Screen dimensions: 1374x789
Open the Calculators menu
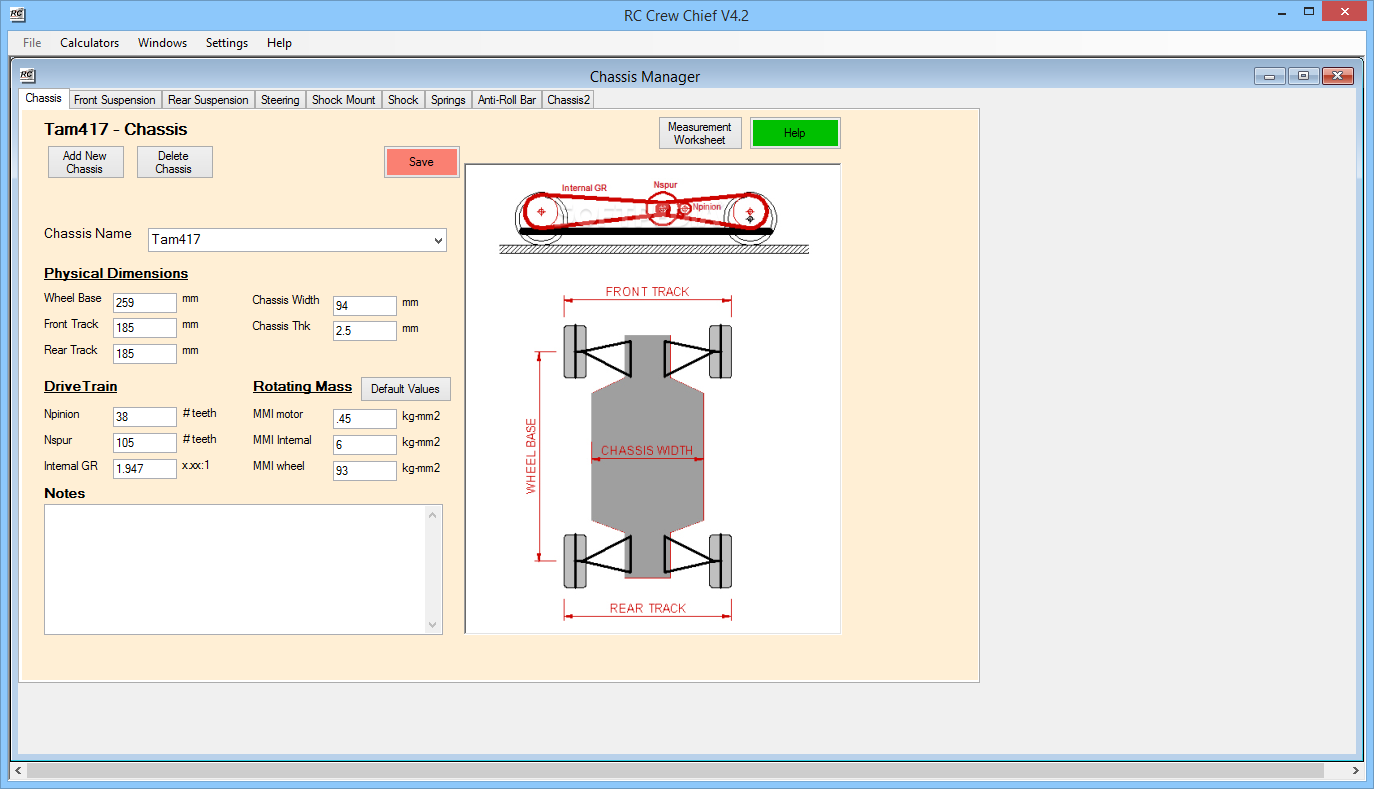point(89,43)
